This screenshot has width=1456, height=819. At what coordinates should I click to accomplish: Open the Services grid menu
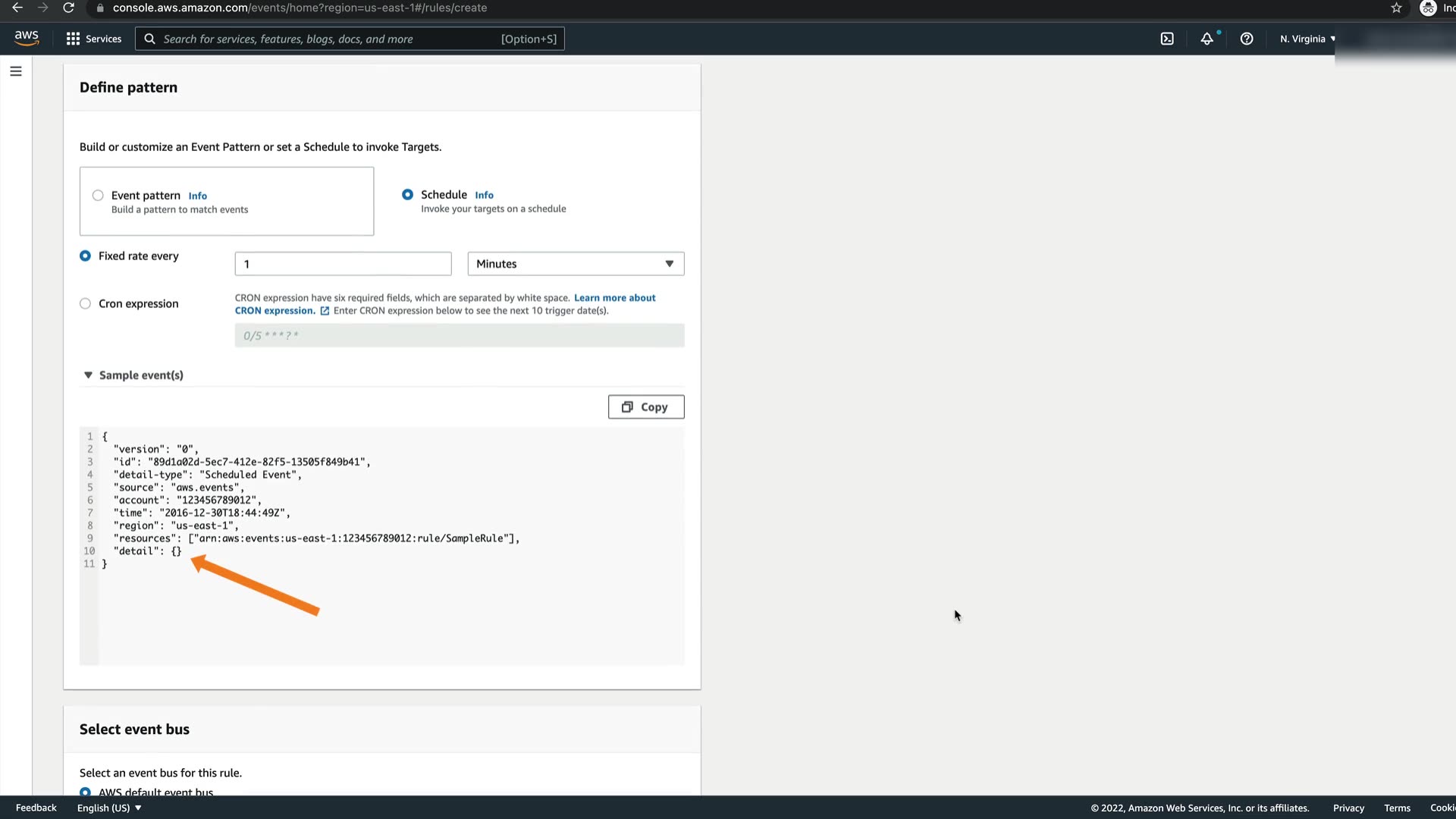coord(93,39)
